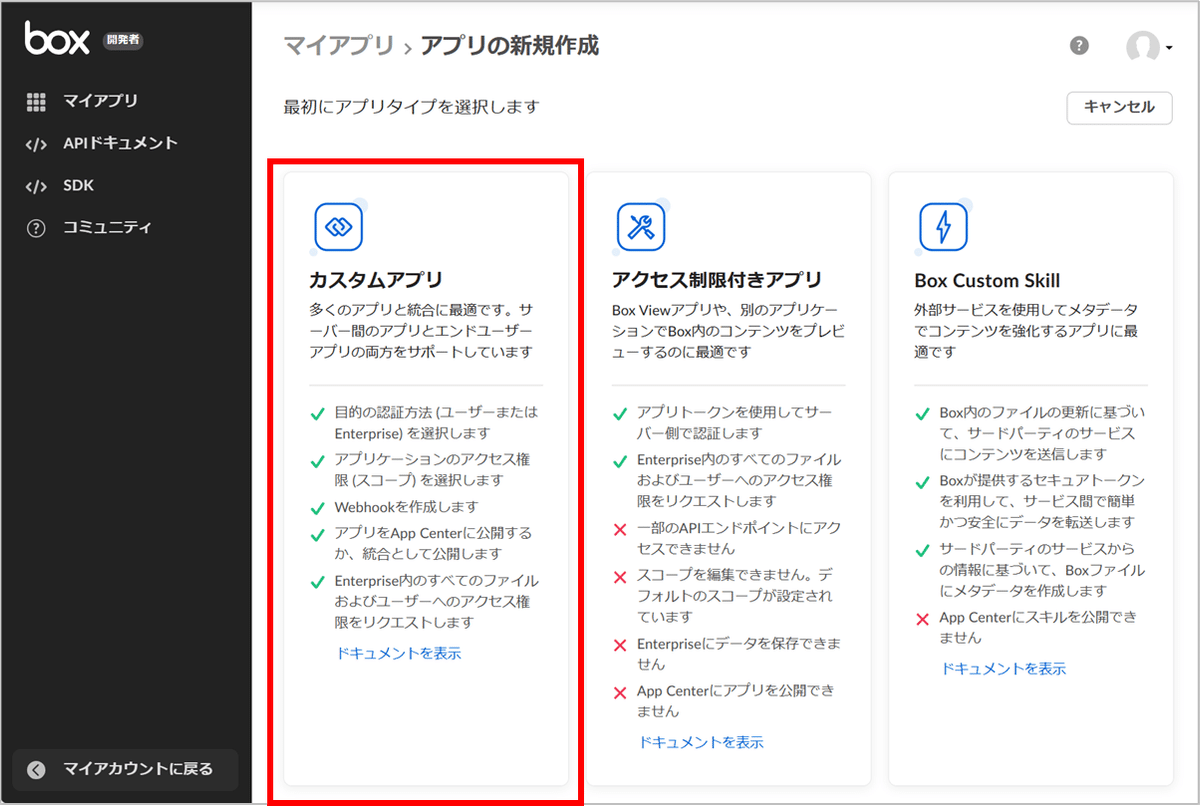Click the SDK code icon in sidebar

coord(36,185)
